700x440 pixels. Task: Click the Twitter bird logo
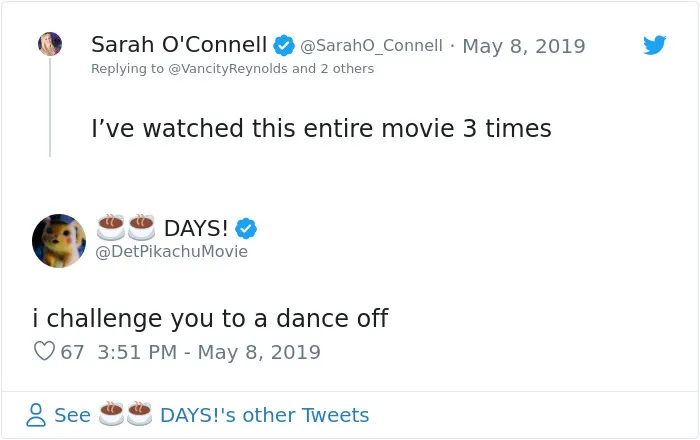(x=654, y=45)
